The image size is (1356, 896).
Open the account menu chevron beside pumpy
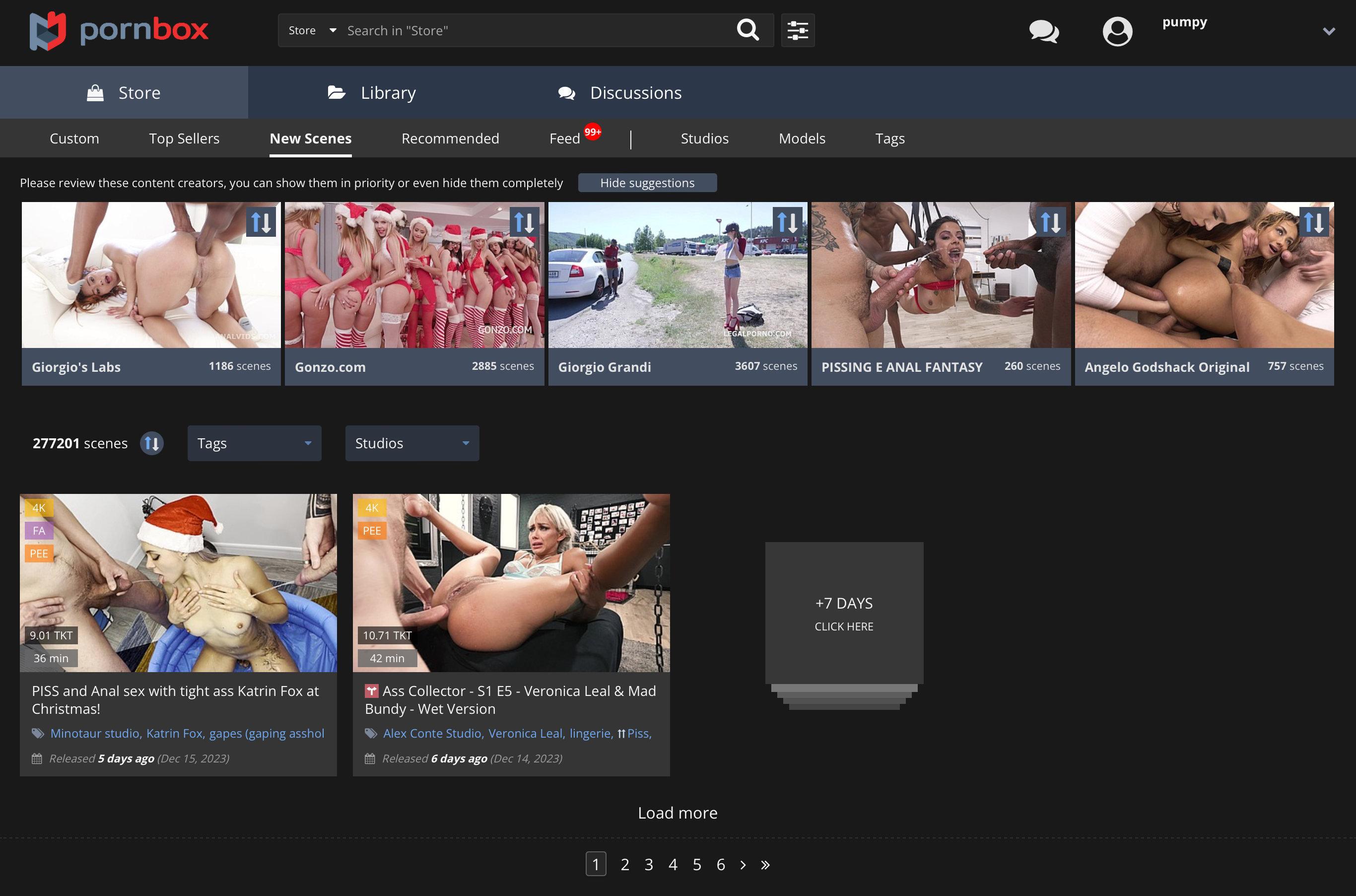tap(1329, 31)
